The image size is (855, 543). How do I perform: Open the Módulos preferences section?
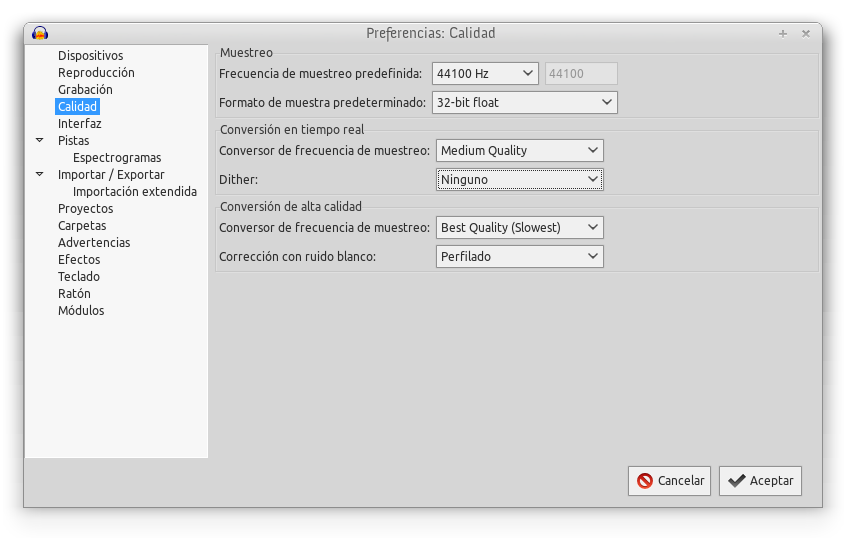pyautogui.click(x=81, y=311)
